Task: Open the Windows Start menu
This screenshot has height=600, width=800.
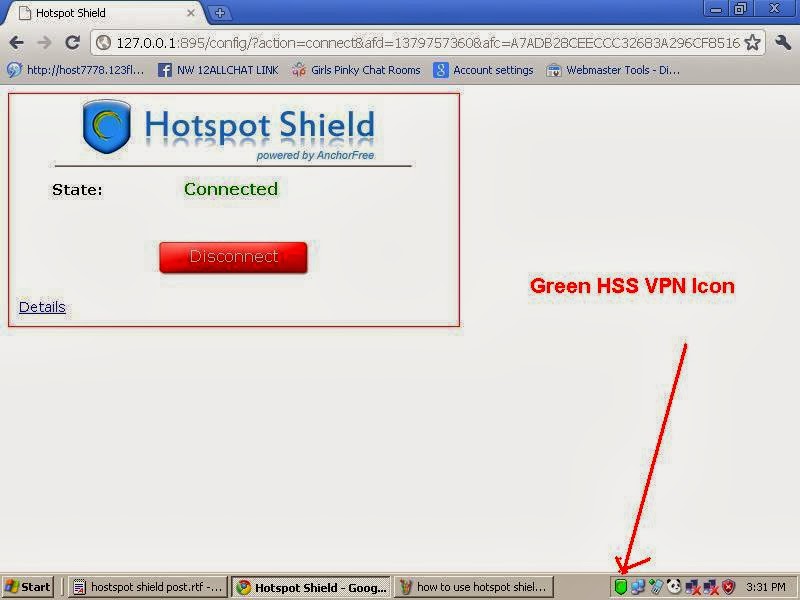Action: 28,587
